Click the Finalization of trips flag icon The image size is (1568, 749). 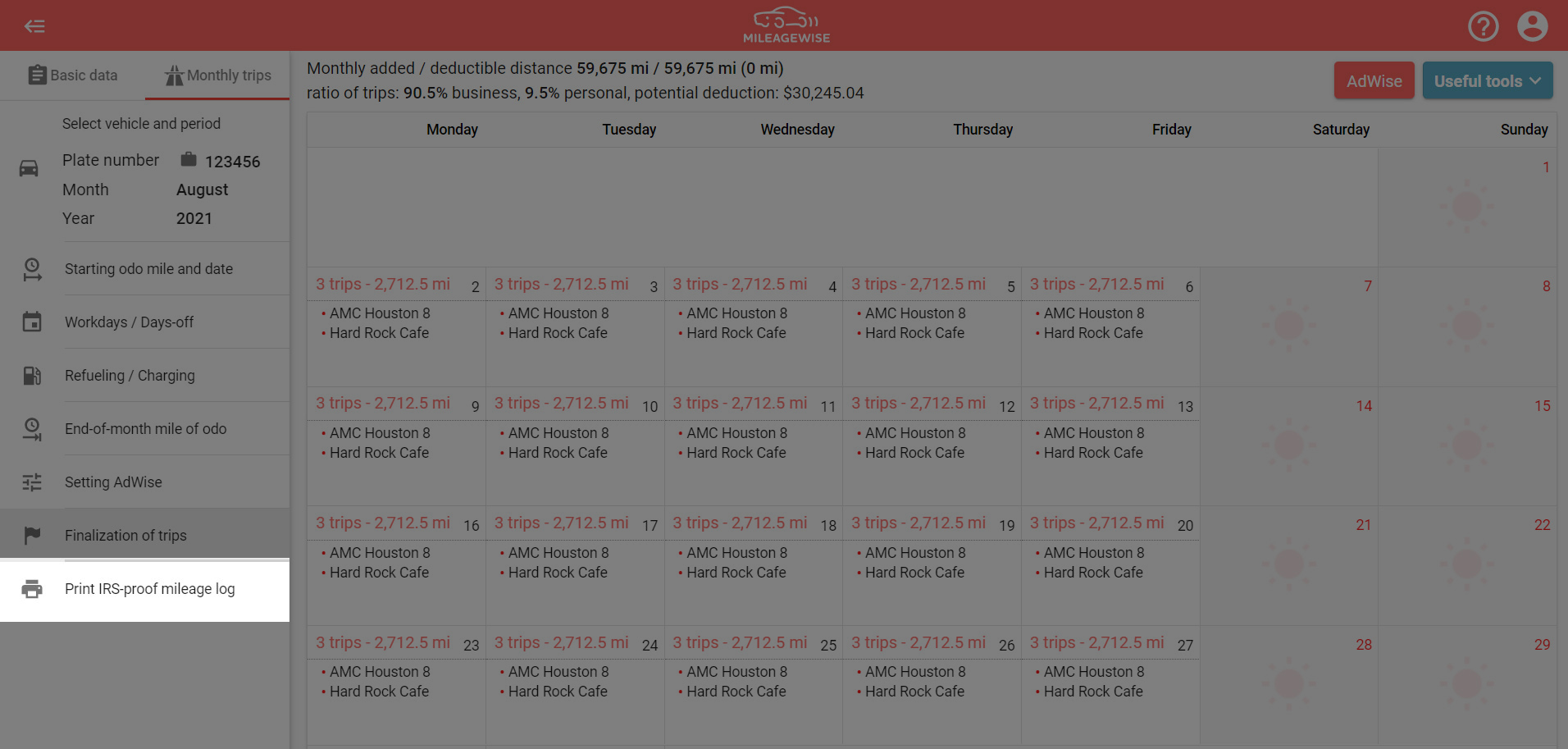32,536
